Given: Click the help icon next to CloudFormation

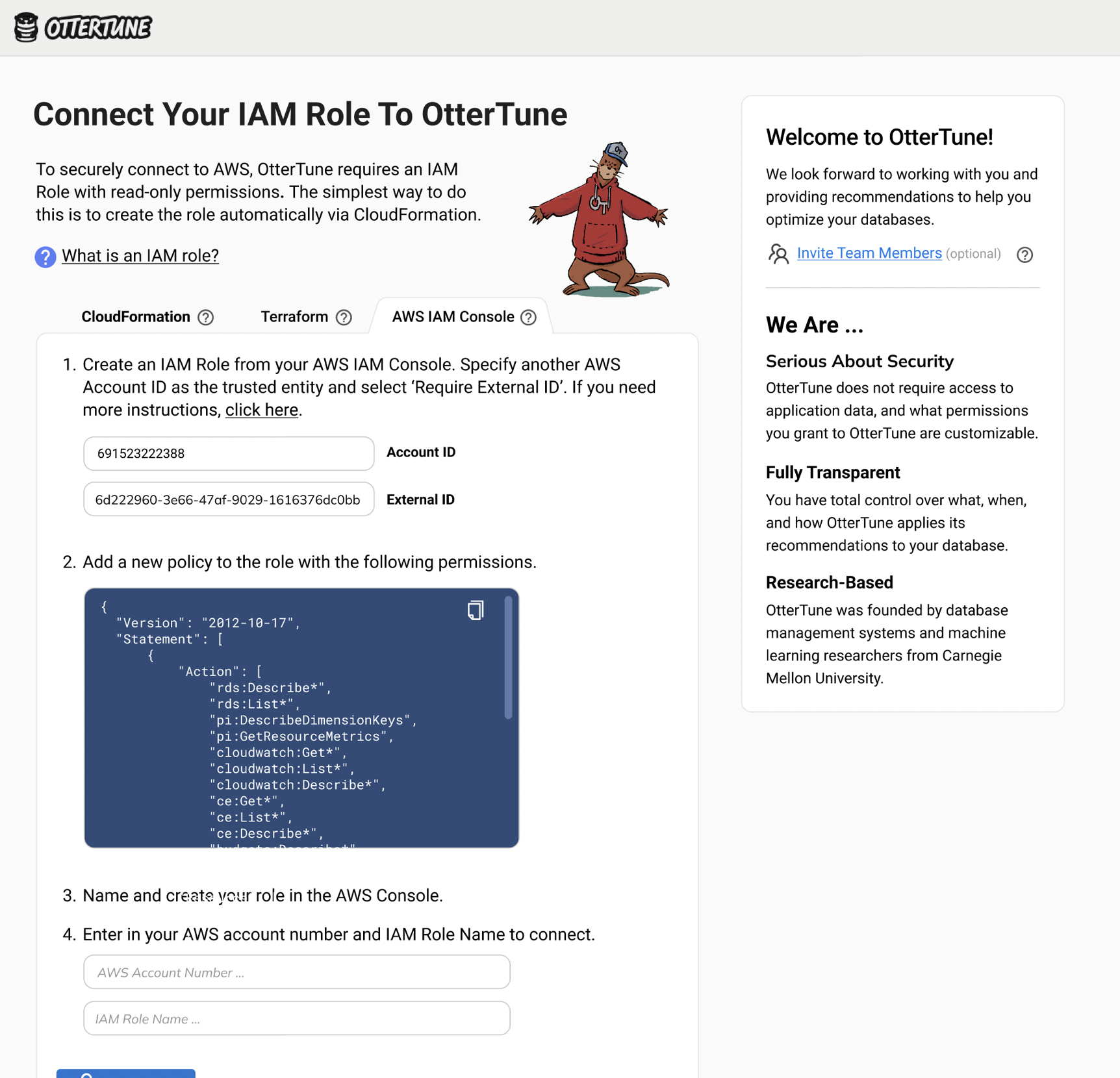Looking at the screenshot, I should coord(206,318).
